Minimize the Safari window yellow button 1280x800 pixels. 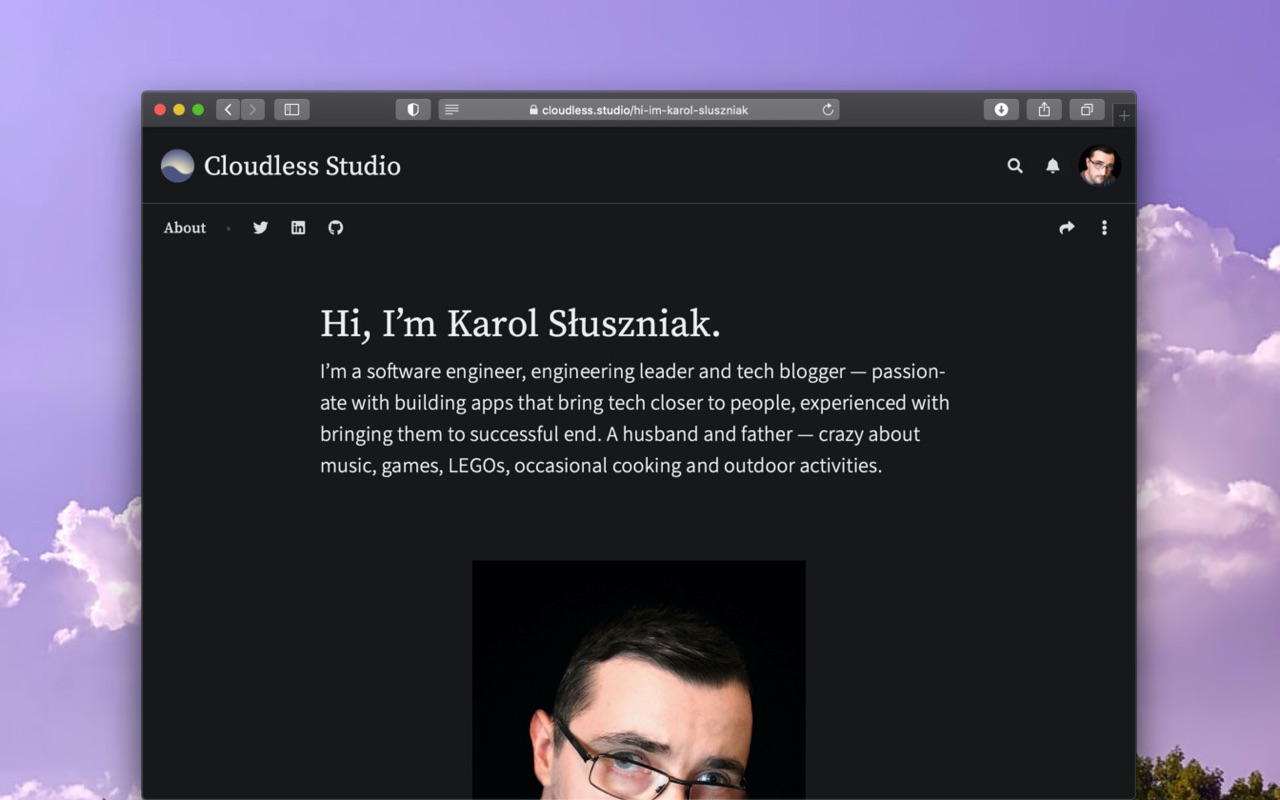(x=179, y=110)
